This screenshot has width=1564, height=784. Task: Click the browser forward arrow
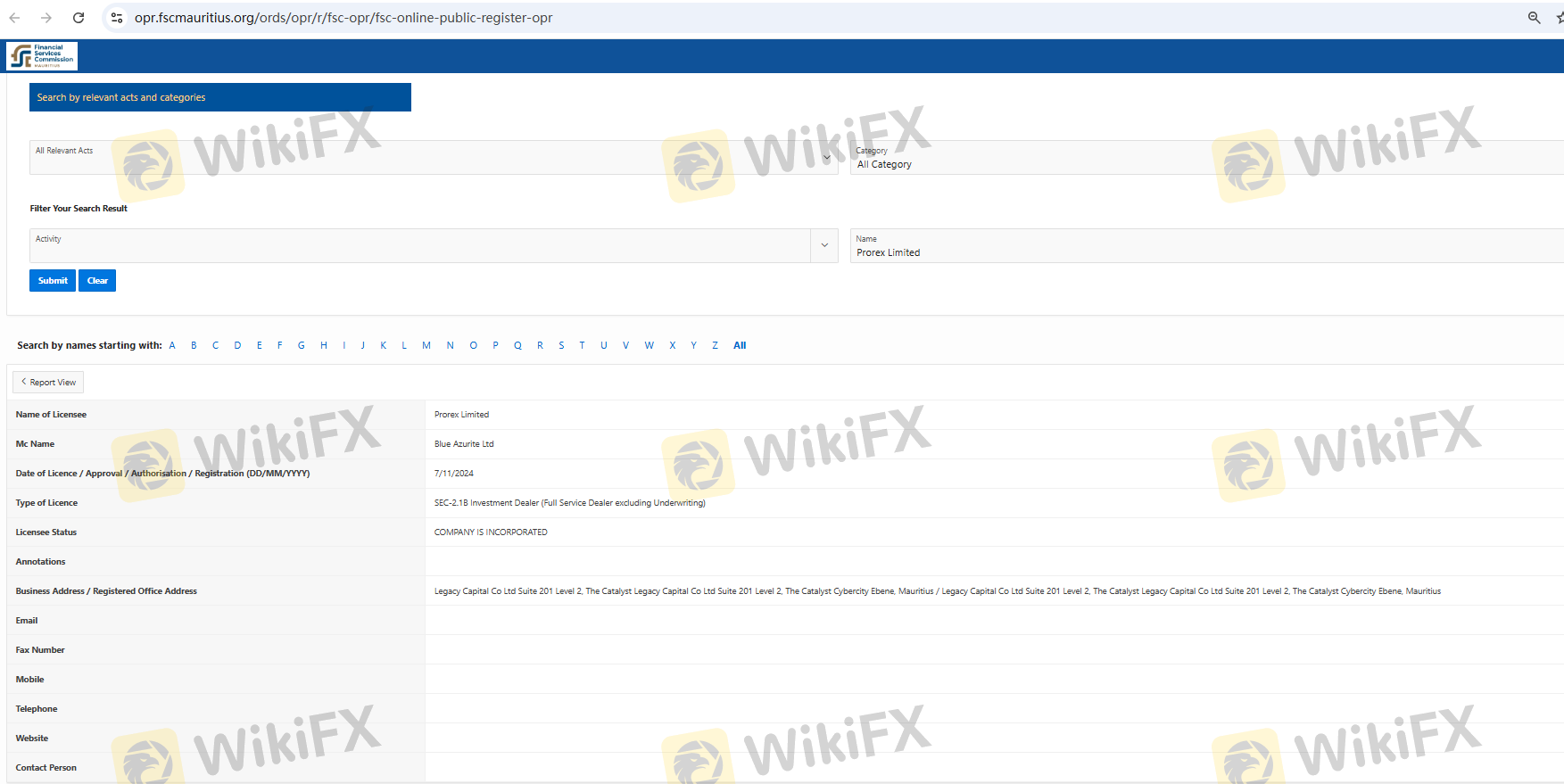coord(46,18)
